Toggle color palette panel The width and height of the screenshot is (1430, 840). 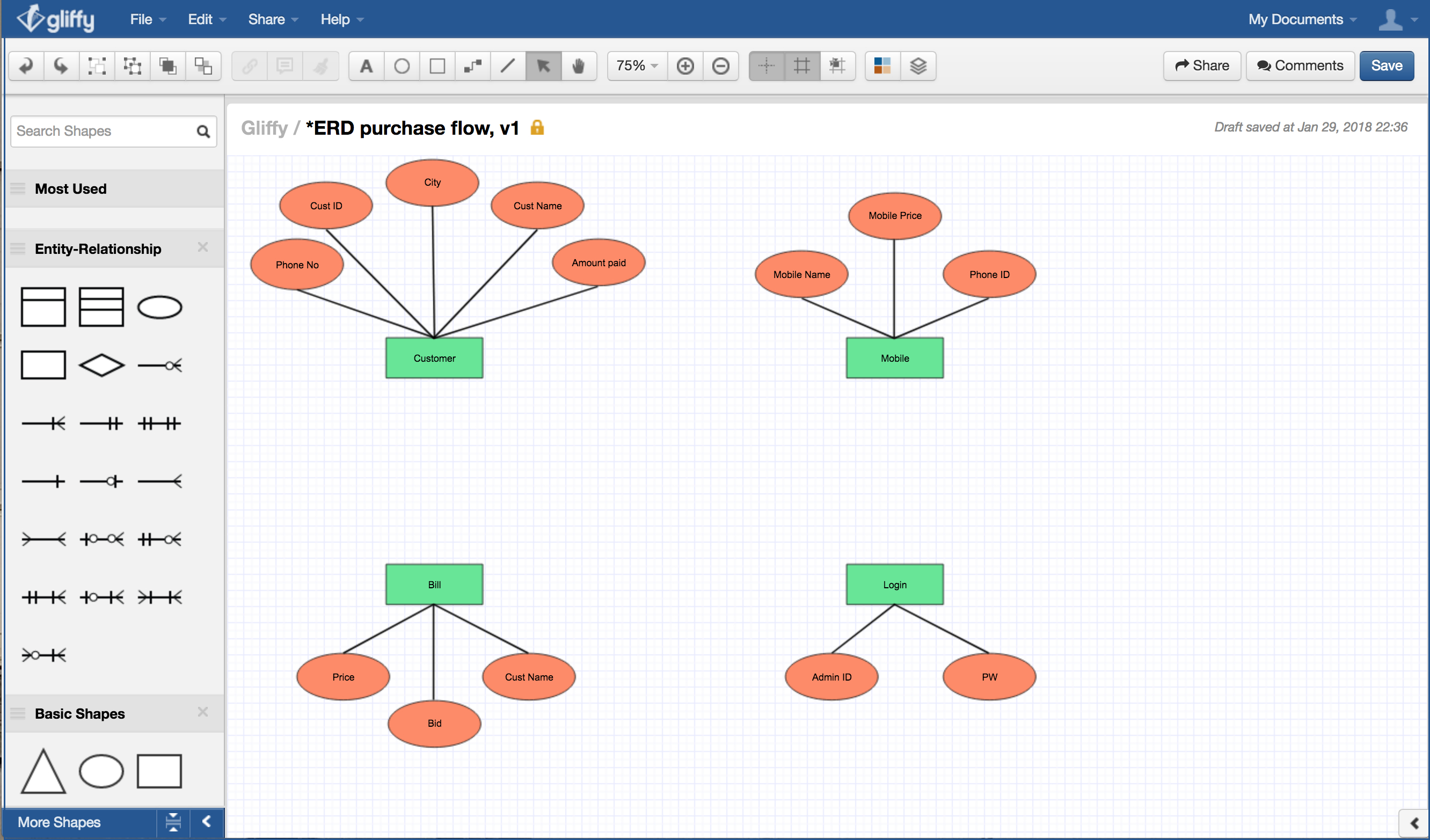[x=883, y=66]
